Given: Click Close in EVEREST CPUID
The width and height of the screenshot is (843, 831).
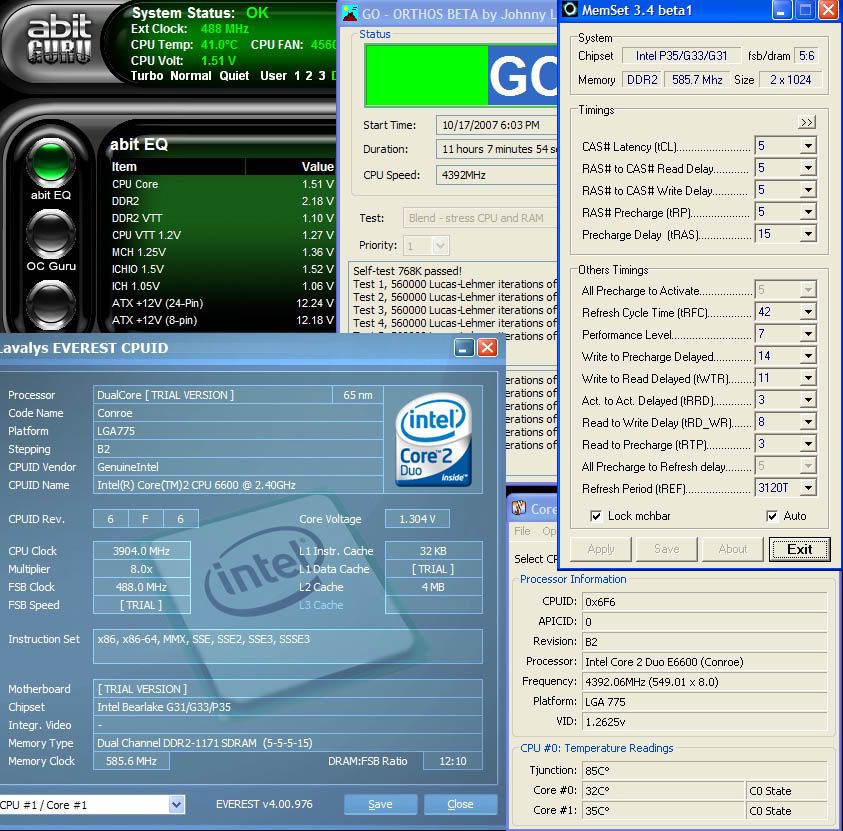Looking at the screenshot, I should [460, 805].
